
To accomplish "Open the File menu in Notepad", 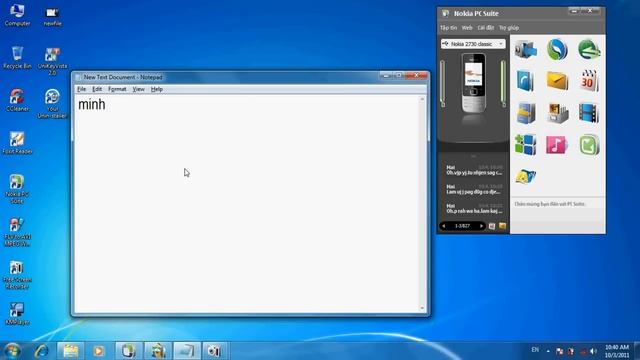I will point(82,89).
